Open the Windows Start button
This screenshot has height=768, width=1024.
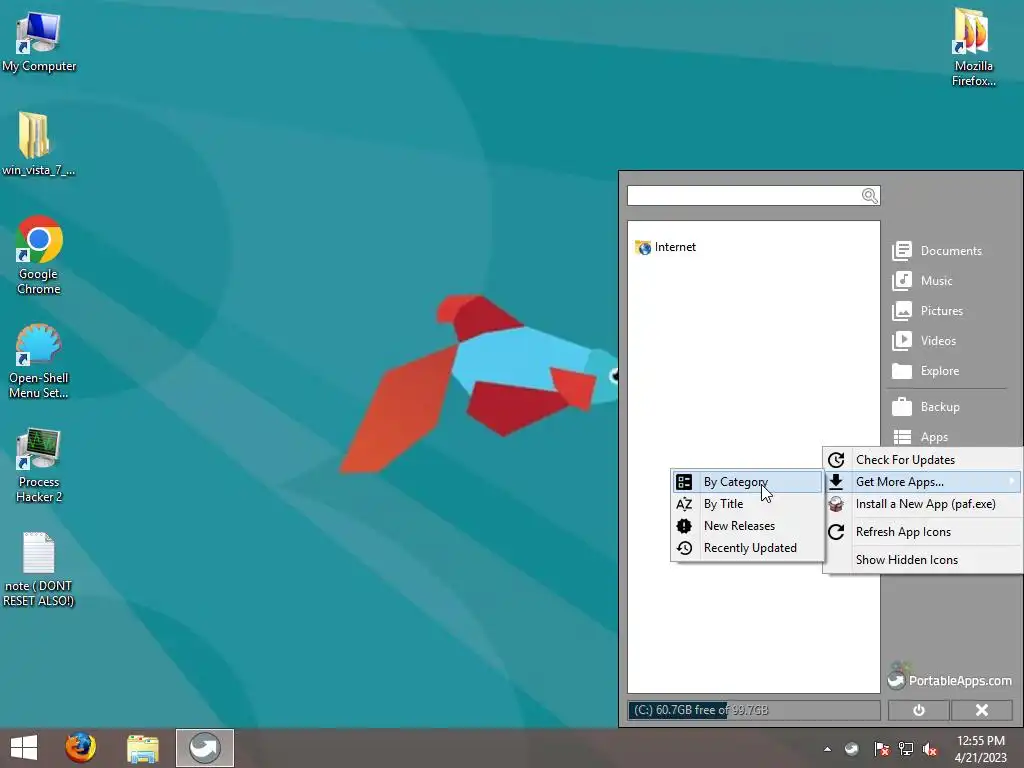[x=24, y=748]
